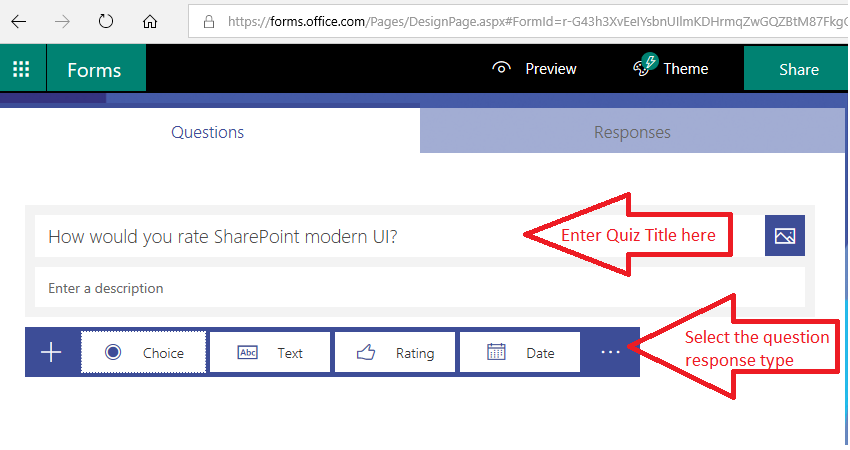Open form Preview

coord(534,69)
